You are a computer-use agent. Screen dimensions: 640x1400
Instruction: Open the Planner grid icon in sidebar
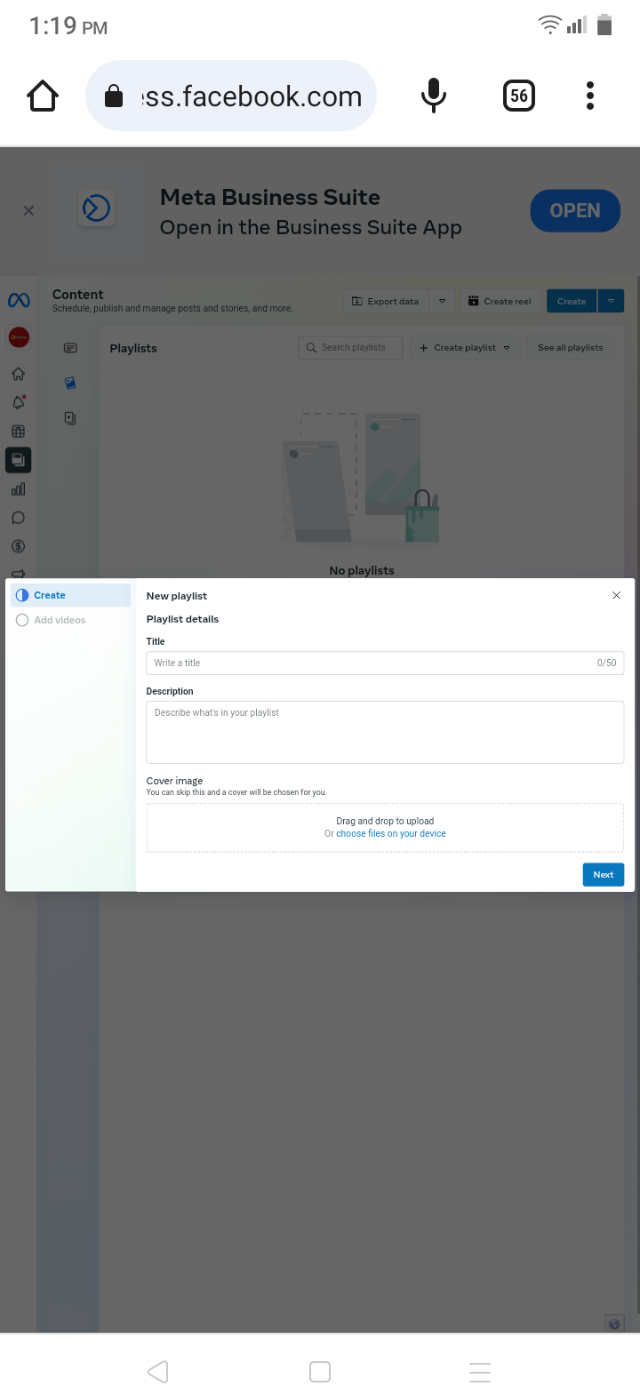click(x=18, y=431)
